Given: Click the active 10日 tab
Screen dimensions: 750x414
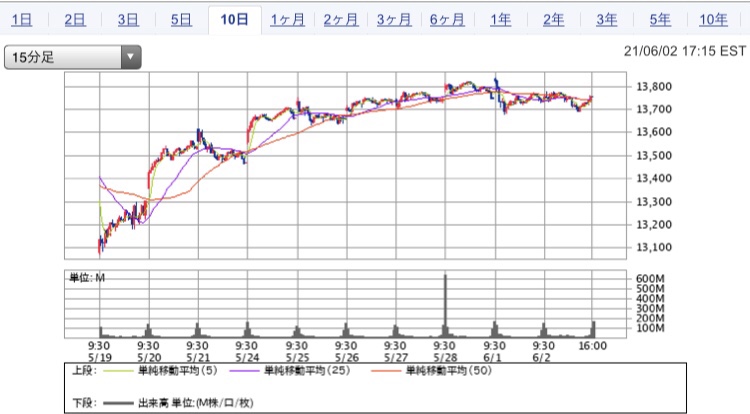Looking at the screenshot, I should click(234, 20).
